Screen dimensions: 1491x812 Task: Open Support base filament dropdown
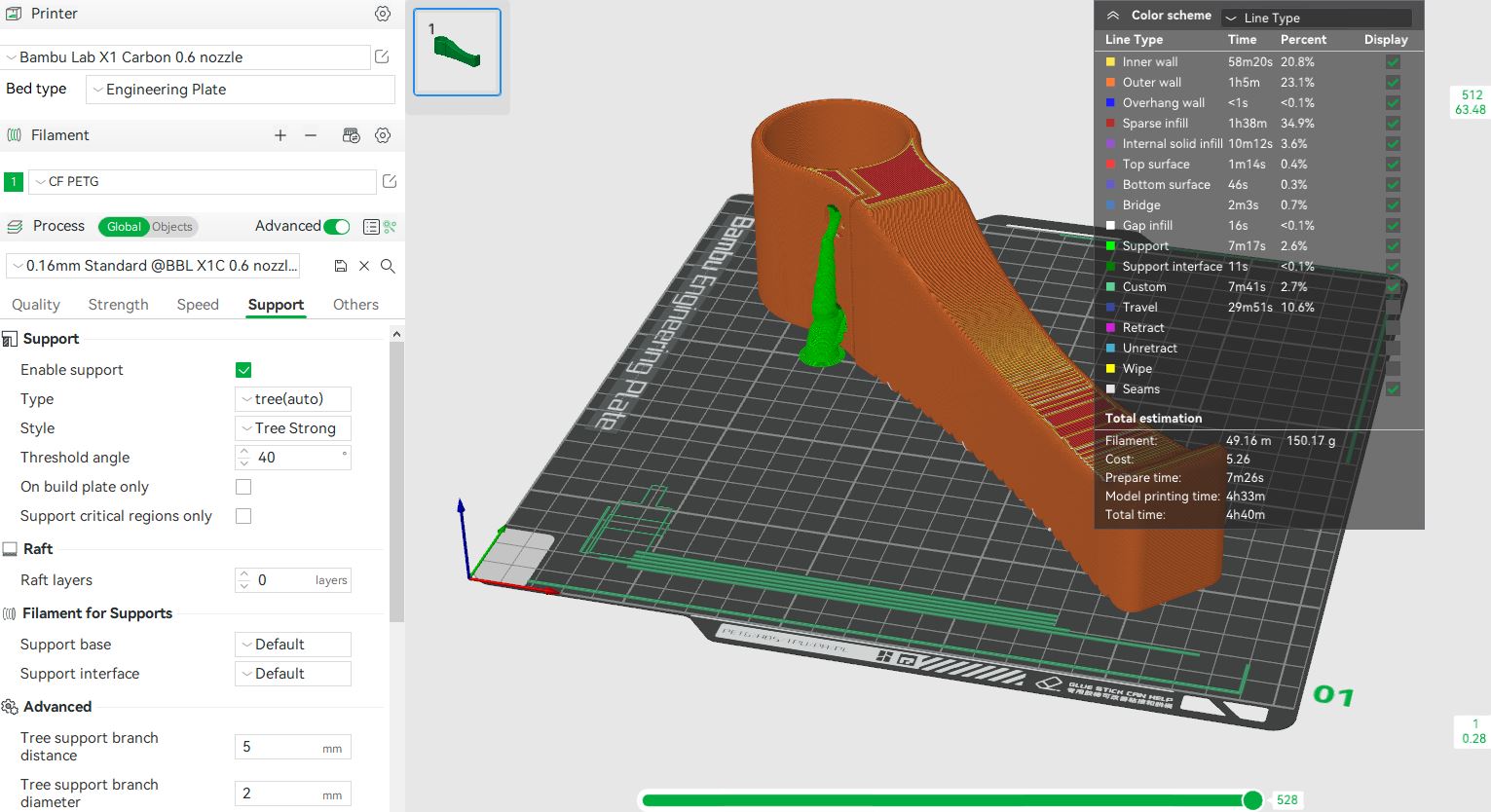click(293, 645)
